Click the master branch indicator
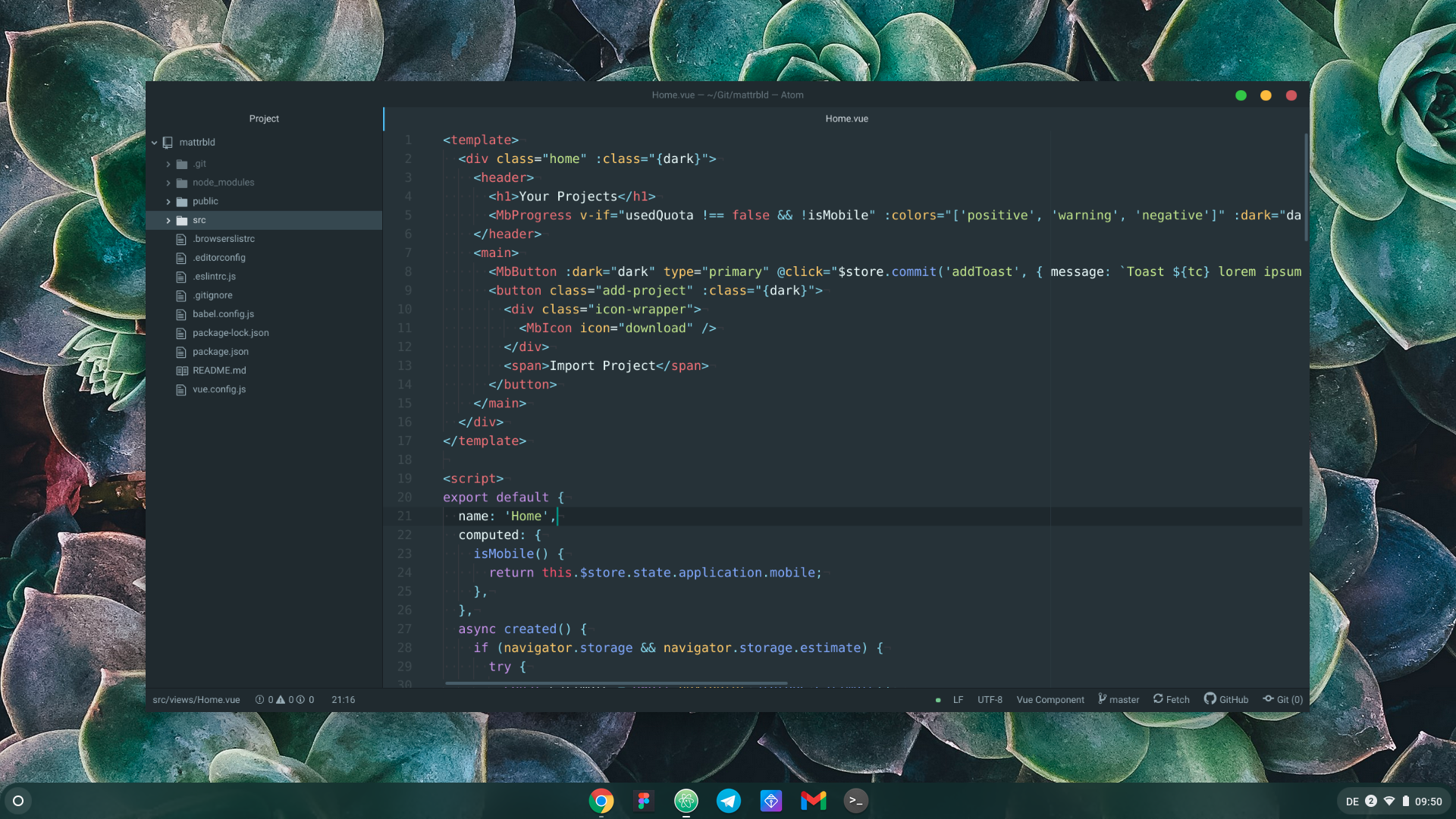The width and height of the screenshot is (1456, 819). pyautogui.click(x=1117, y=699)
